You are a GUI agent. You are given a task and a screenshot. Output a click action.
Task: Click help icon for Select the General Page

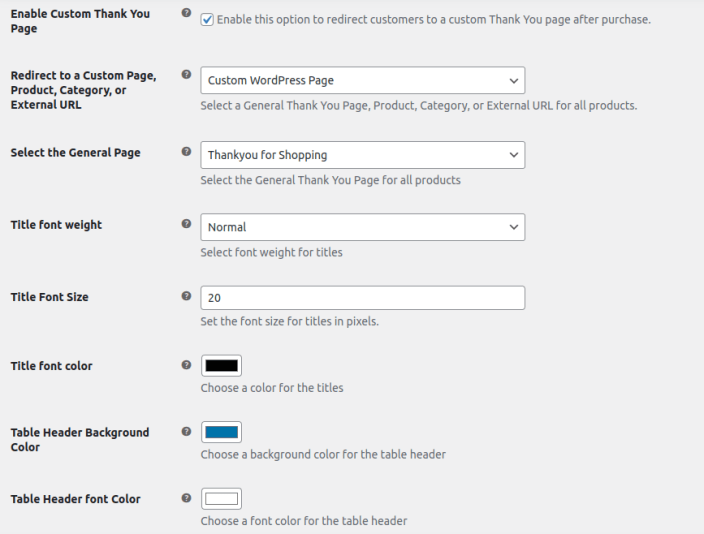coord(187,152)
